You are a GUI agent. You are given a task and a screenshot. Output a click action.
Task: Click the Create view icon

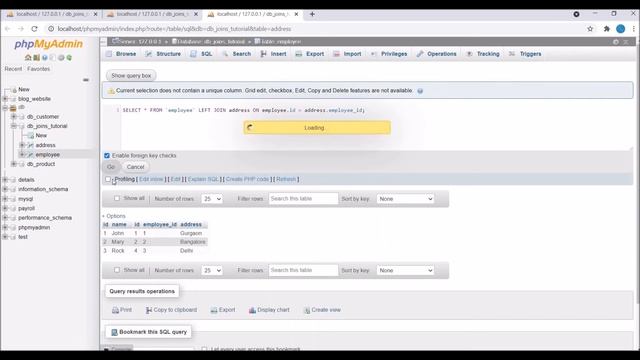click(x=307, y=310)
